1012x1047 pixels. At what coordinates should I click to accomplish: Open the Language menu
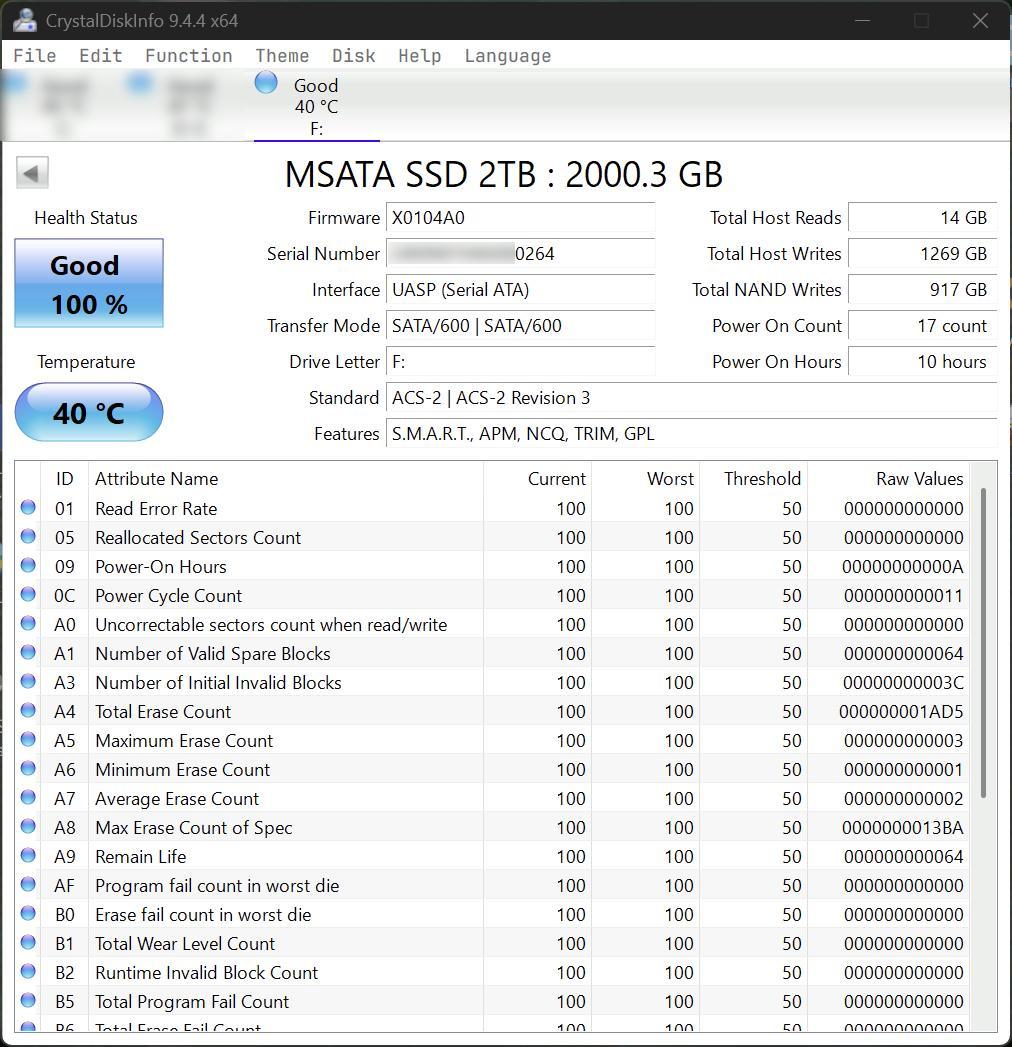[x=507, y=56]
